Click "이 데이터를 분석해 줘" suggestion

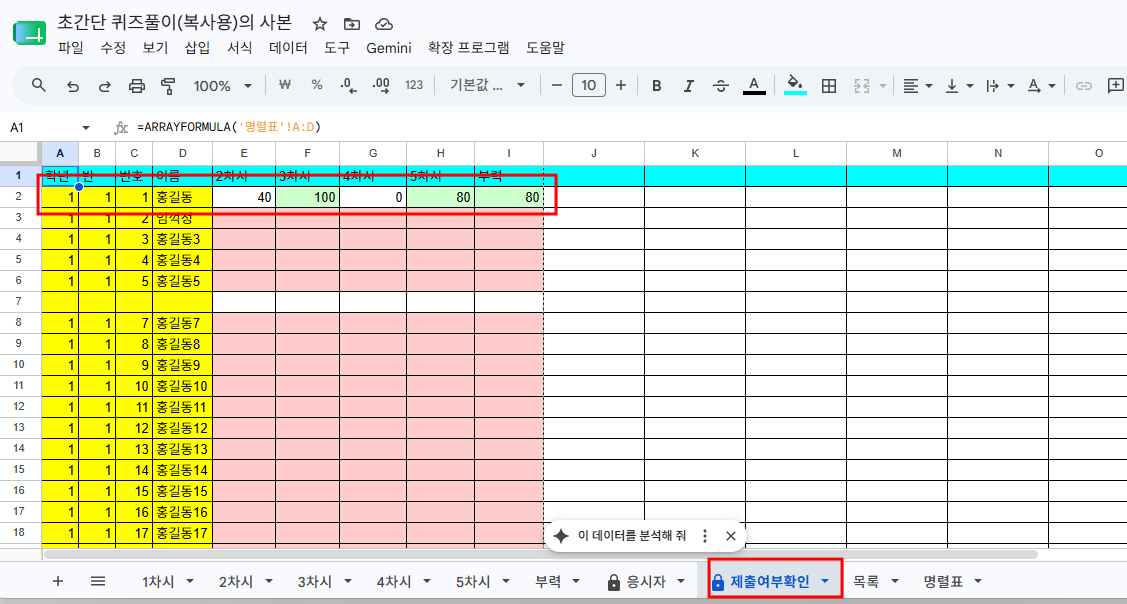coord(632,536)
